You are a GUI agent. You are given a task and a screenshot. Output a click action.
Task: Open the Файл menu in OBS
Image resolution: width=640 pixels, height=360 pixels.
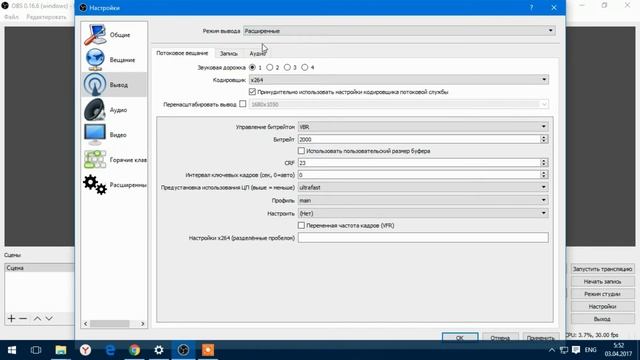click(x=11, y=17)
